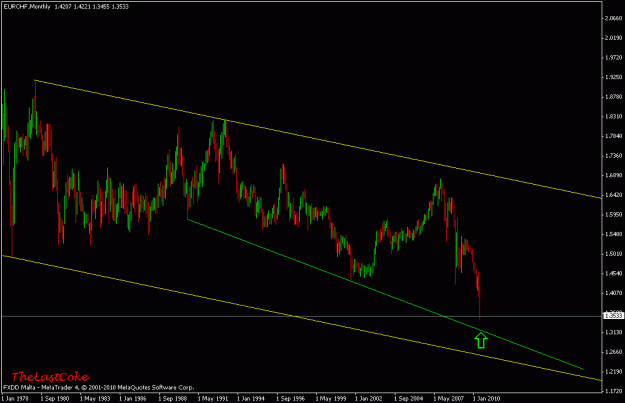Pick the 1 Sep 1988 date marker
Image resolution: width=625 pixels, height=403 pixels.
point(173,398)
